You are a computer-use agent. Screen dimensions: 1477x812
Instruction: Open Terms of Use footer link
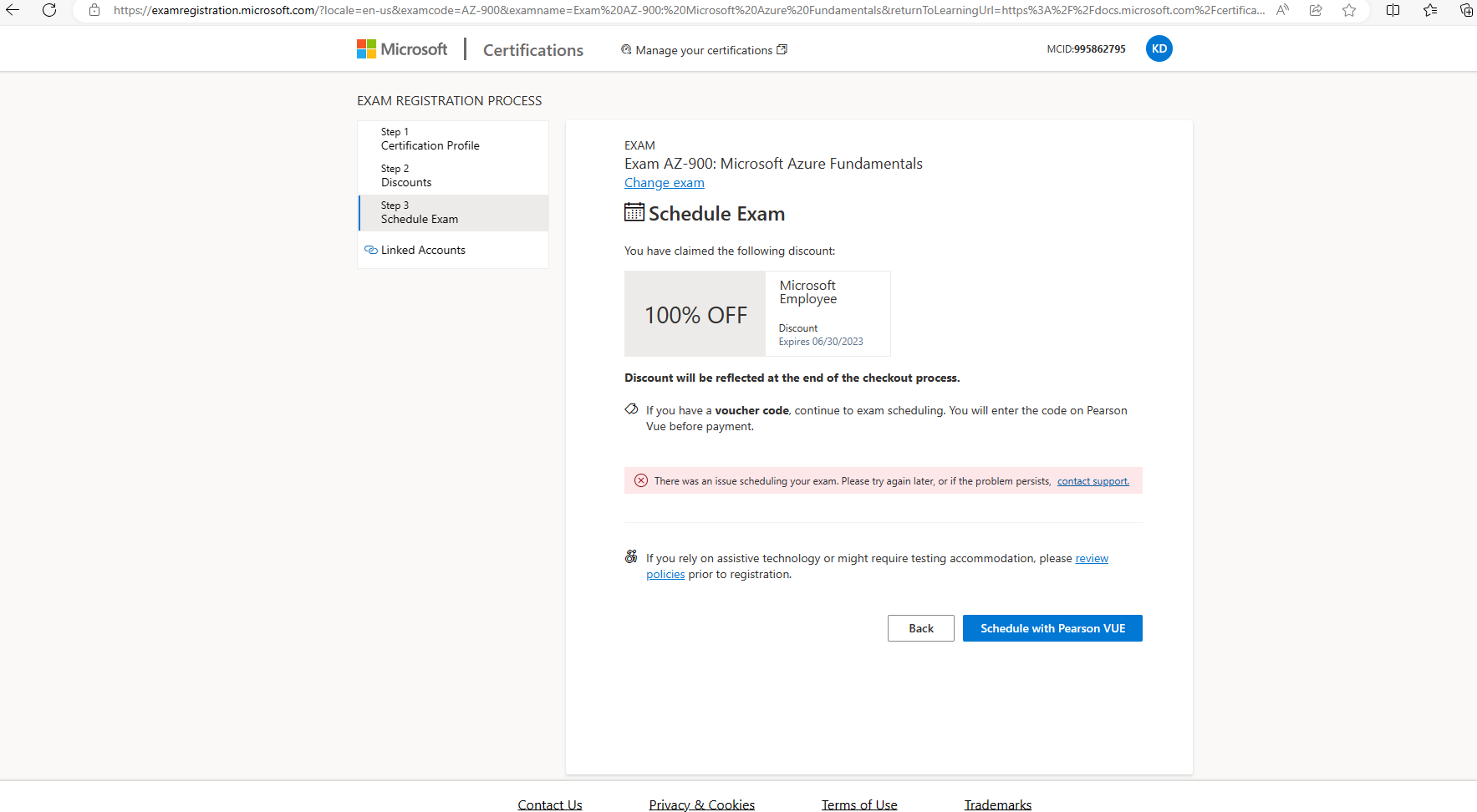point(859,804)
